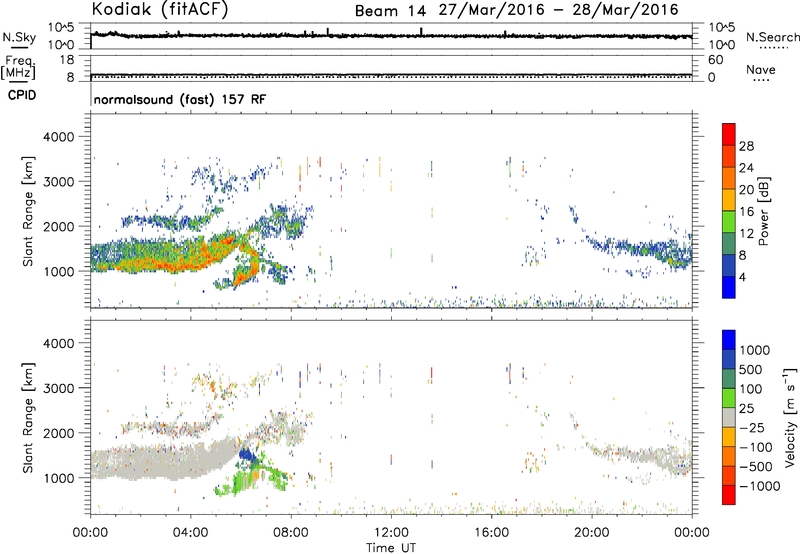Click the 20:00 time tick label
This screenshot has width=800, height=554.
(591, 533)
